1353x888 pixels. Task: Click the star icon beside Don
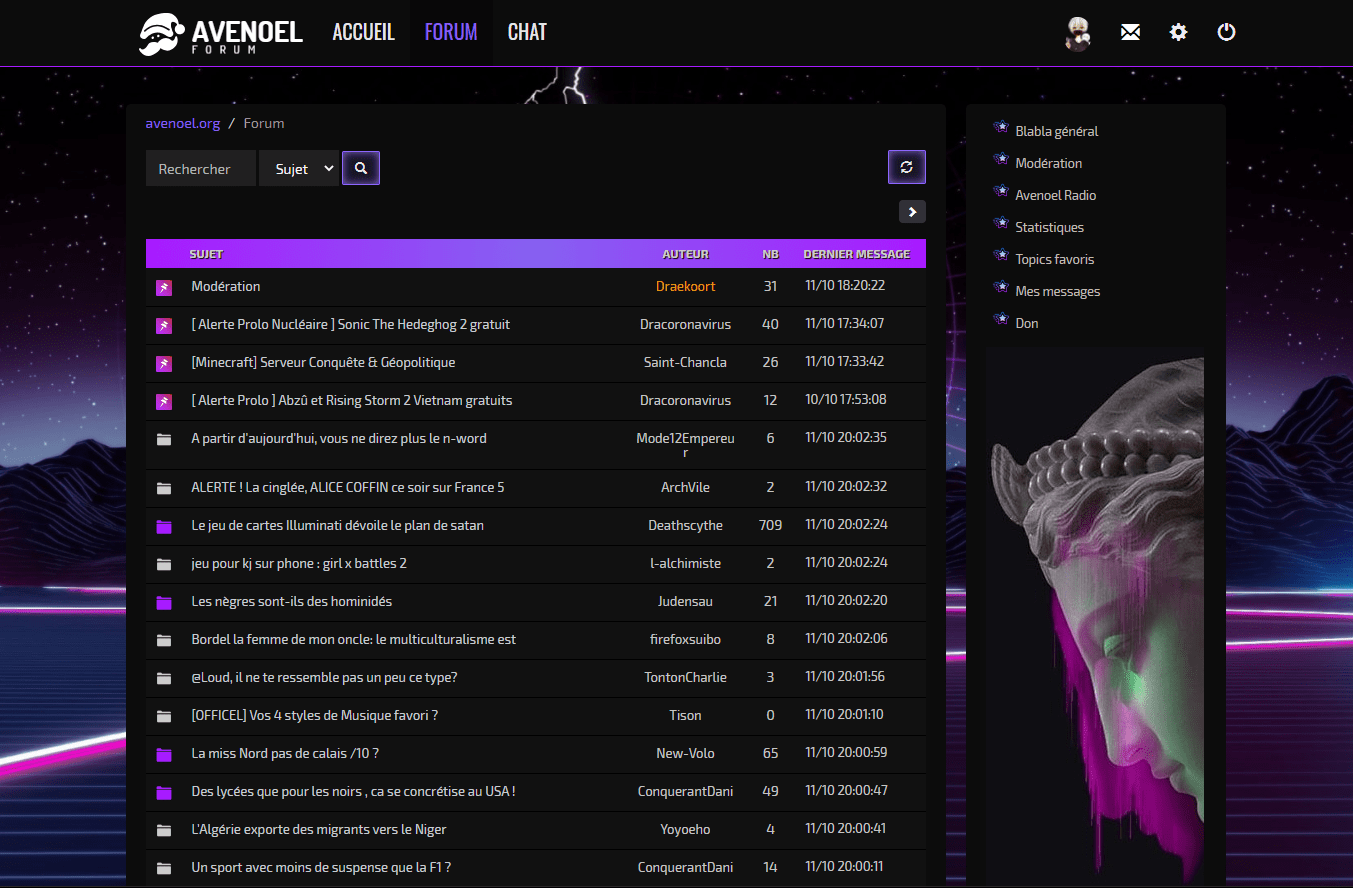pyautogui.click(x=1001, y=319)
